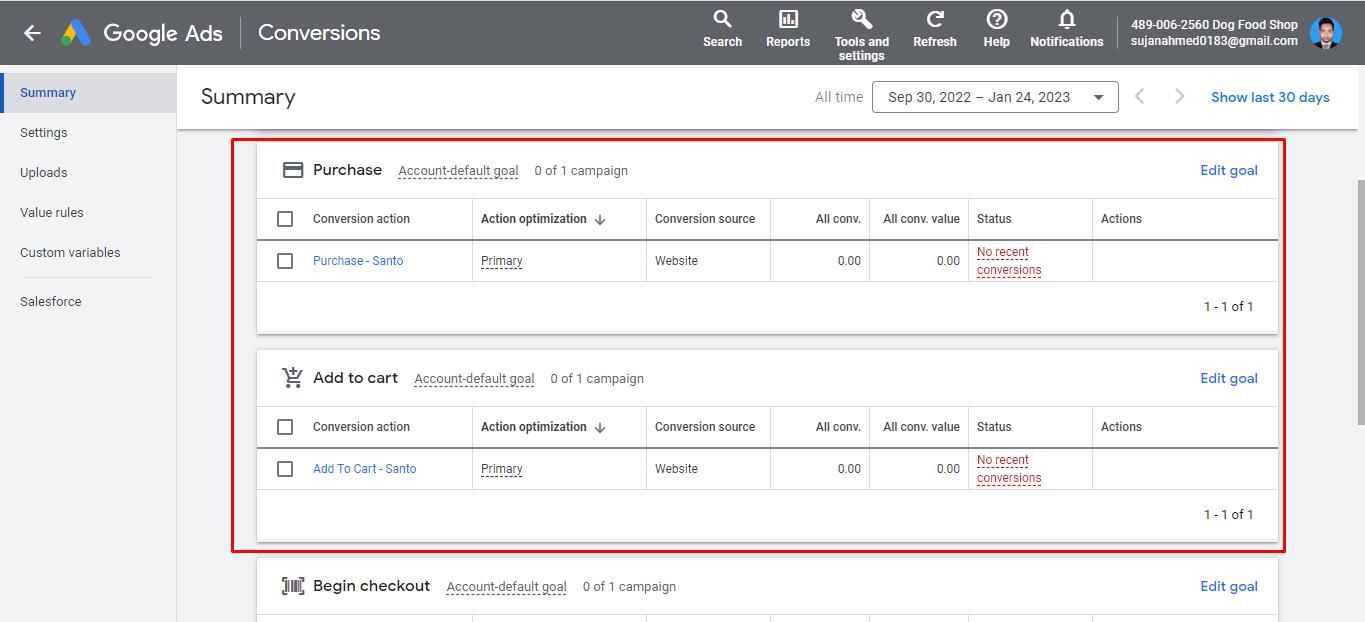Go back using the left arrow icon

pos(32,33)
